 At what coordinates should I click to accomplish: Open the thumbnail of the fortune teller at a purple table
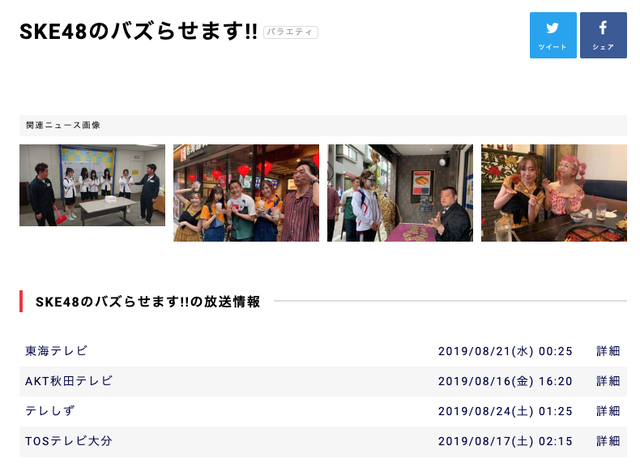(400, 193)
